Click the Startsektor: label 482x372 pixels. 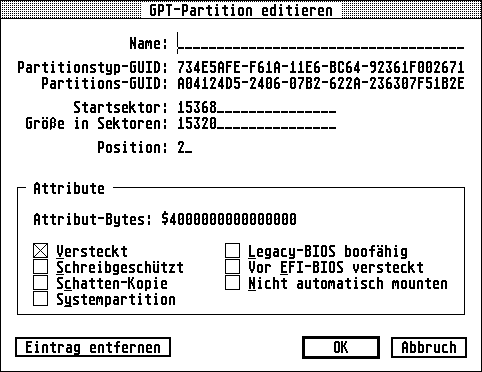click(x=121, y=107)
